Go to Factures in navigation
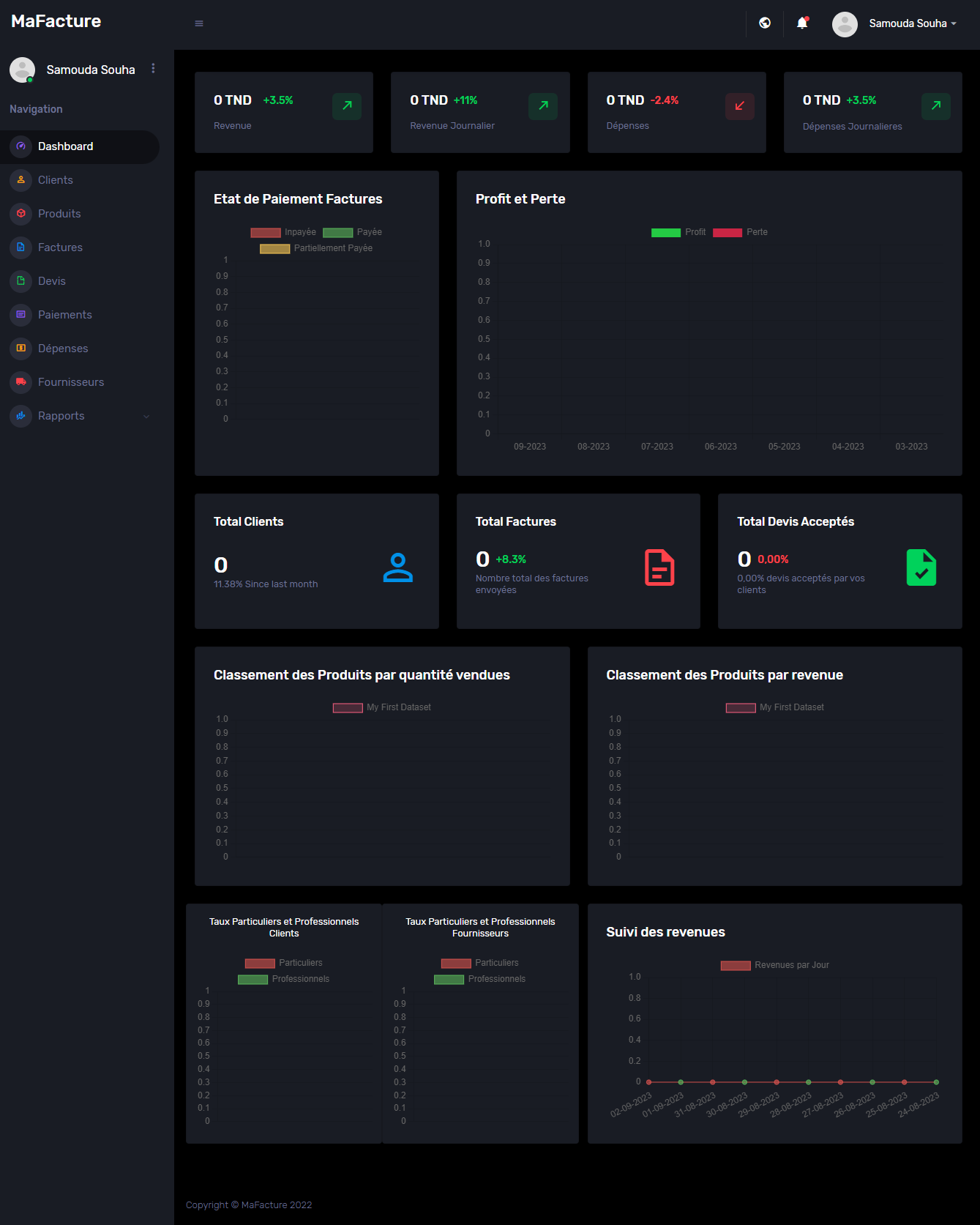 tap(60, 247)
